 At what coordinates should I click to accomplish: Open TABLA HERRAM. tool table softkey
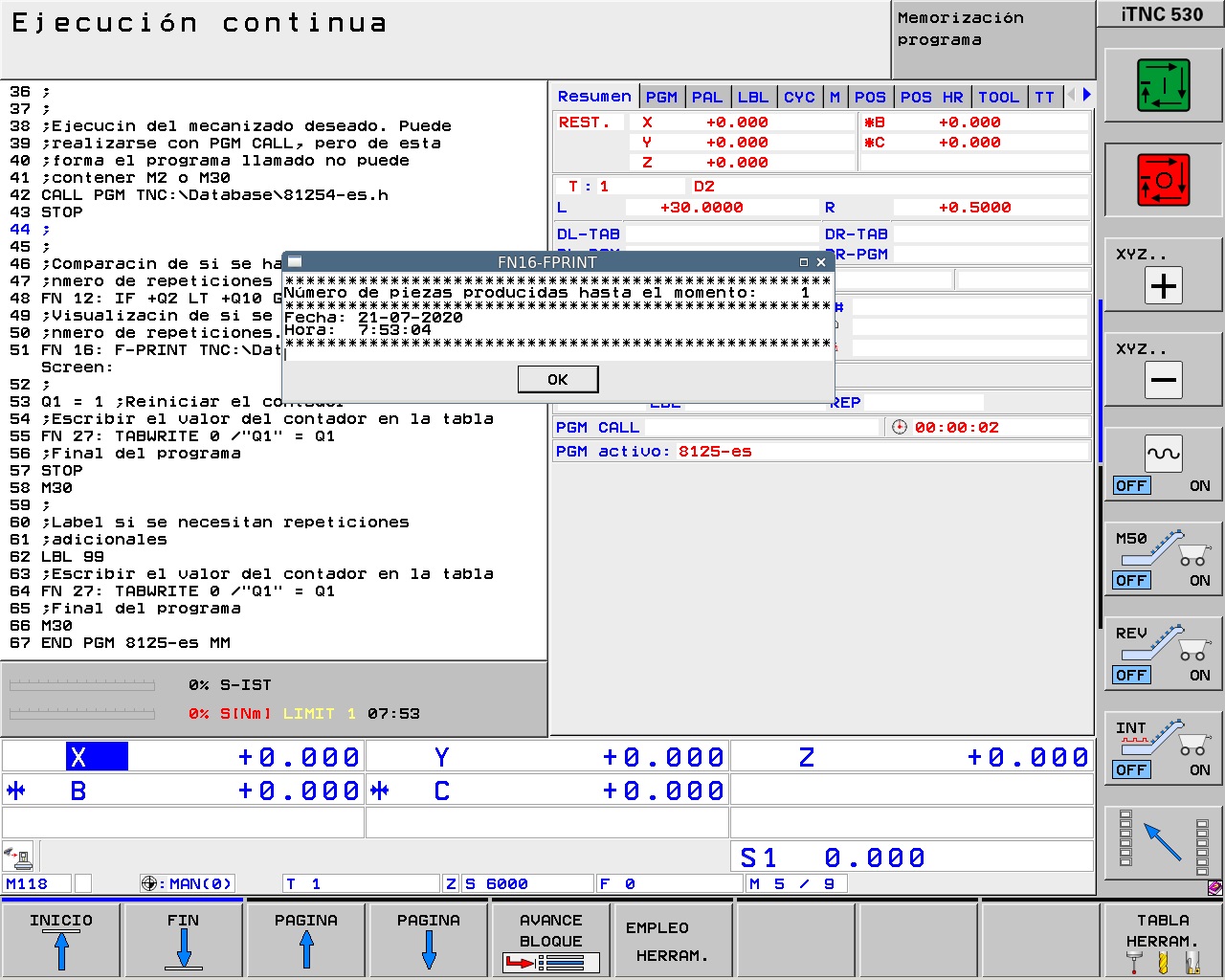pyautogui.click(x=1163, y=941)
